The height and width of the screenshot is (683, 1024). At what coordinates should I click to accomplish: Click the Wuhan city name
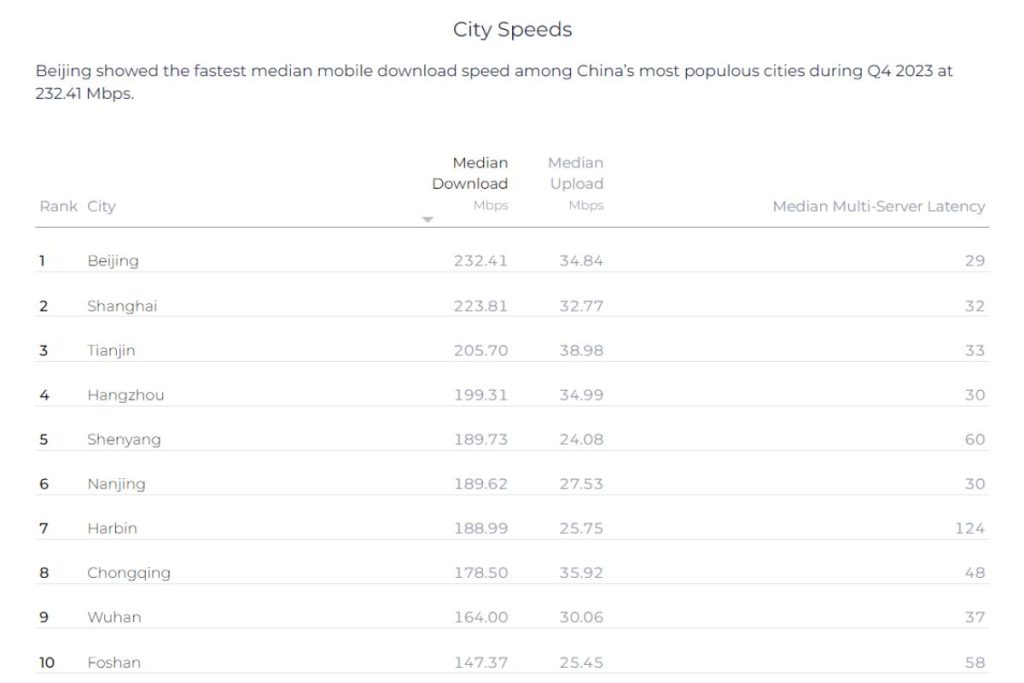[114, 617]
